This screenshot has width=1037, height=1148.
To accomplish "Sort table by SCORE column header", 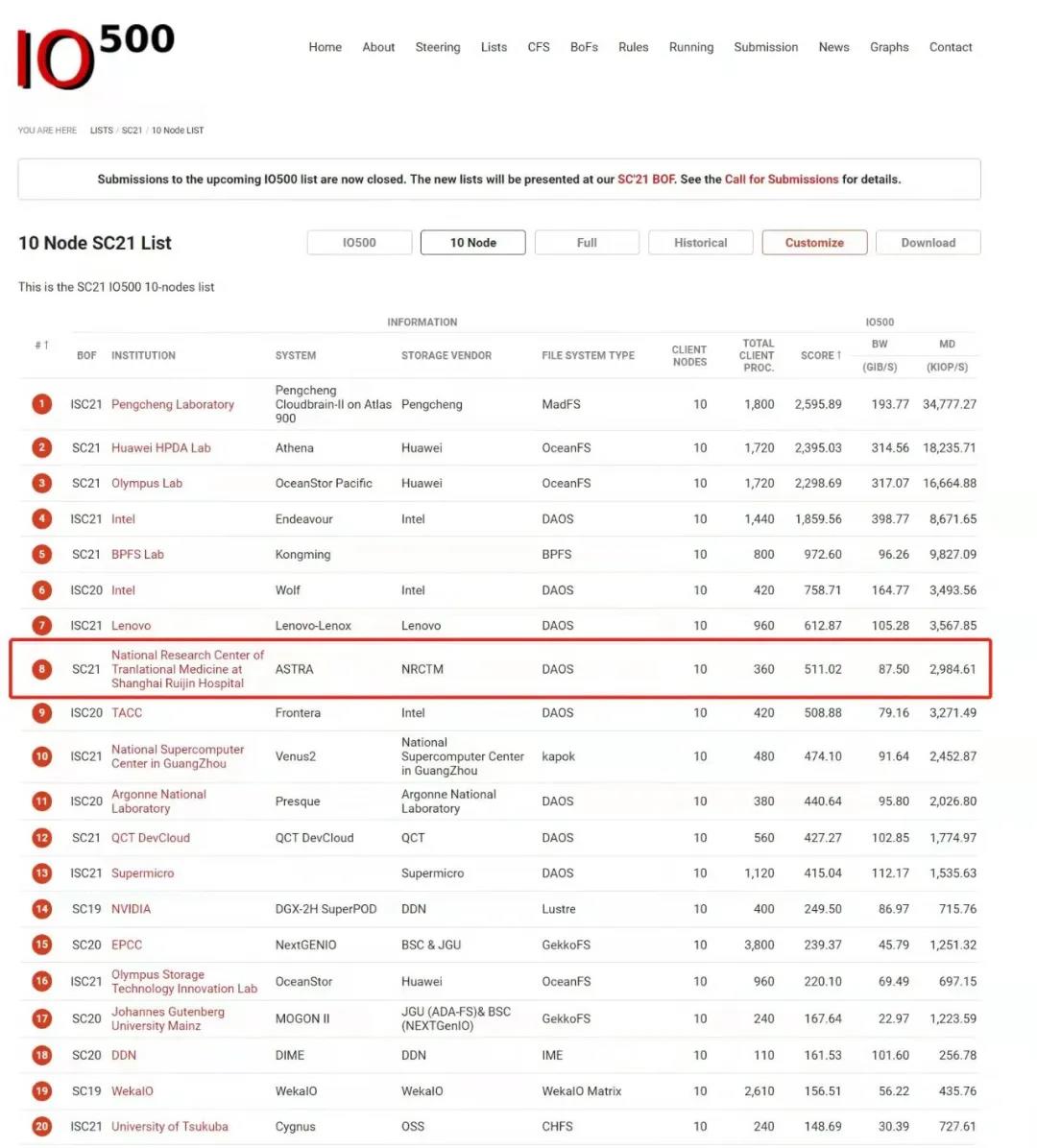I will coord(820,355).
